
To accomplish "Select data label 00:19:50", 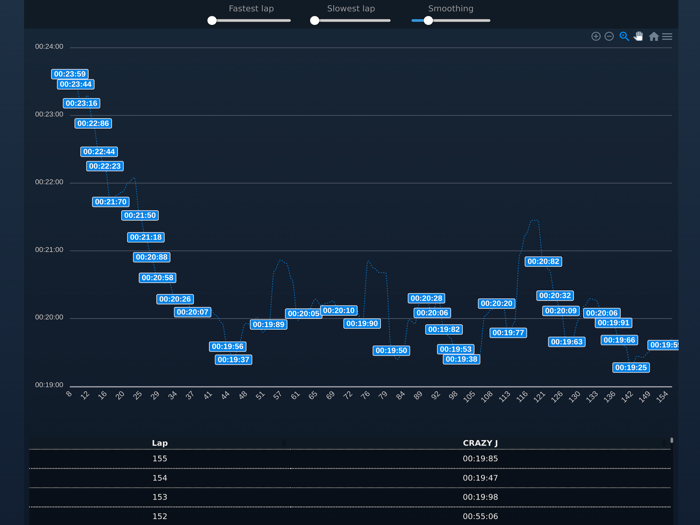I will 392,350.
